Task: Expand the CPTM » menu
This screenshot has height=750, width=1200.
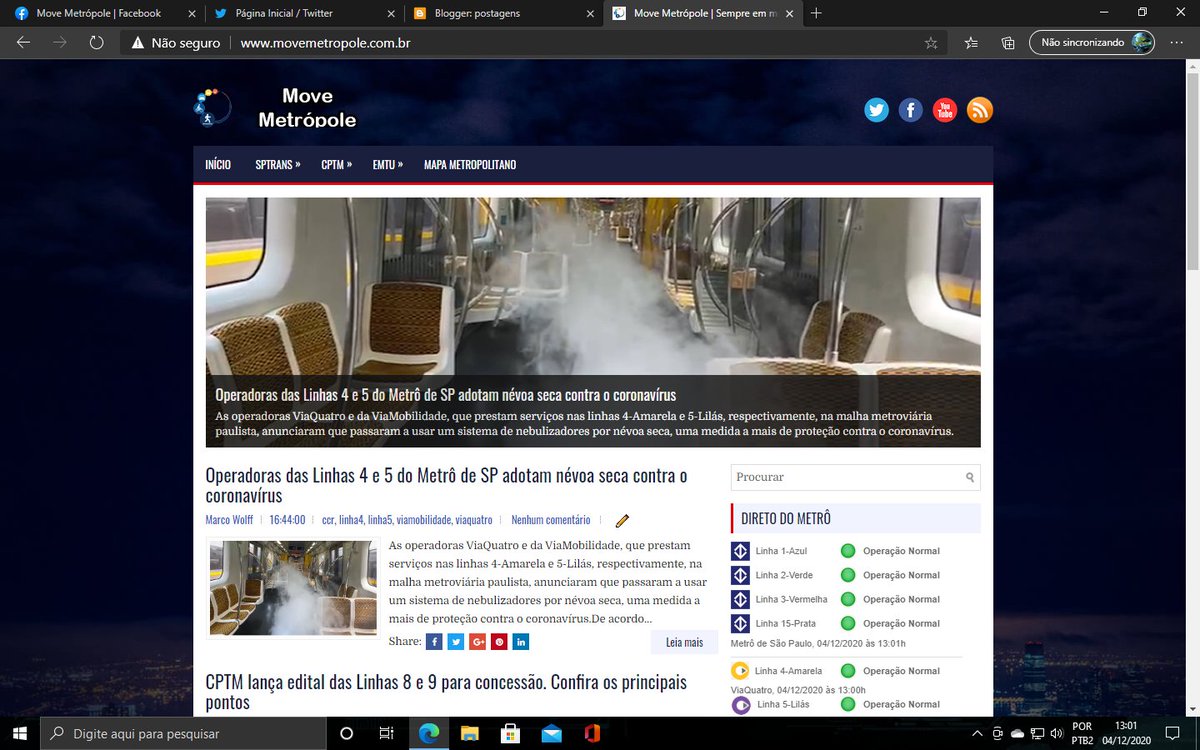Action: [336, 165]
